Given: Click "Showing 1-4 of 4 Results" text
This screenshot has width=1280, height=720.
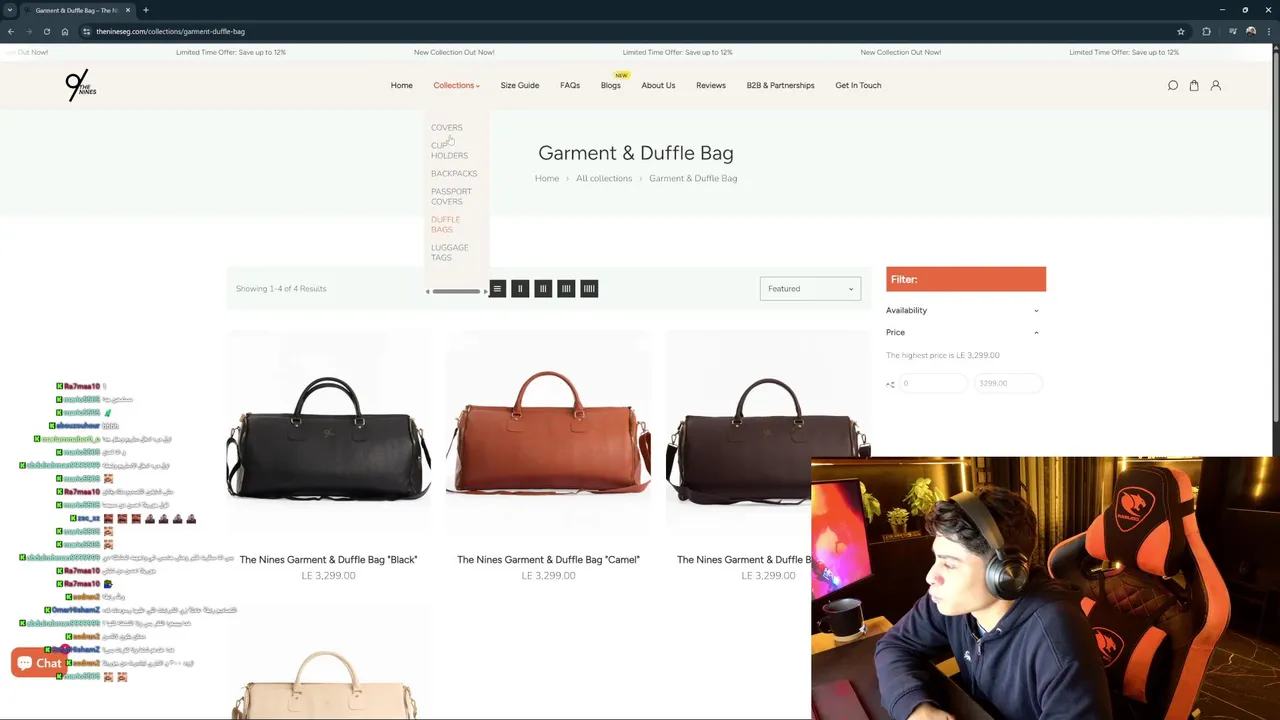Looking at the screenshot, I should tap(281, 289).
